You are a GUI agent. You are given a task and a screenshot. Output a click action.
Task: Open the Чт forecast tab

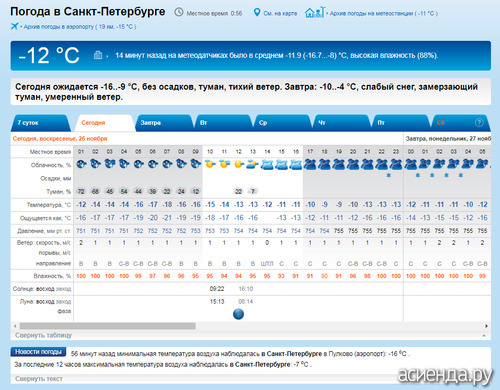(x=342, y=123)
